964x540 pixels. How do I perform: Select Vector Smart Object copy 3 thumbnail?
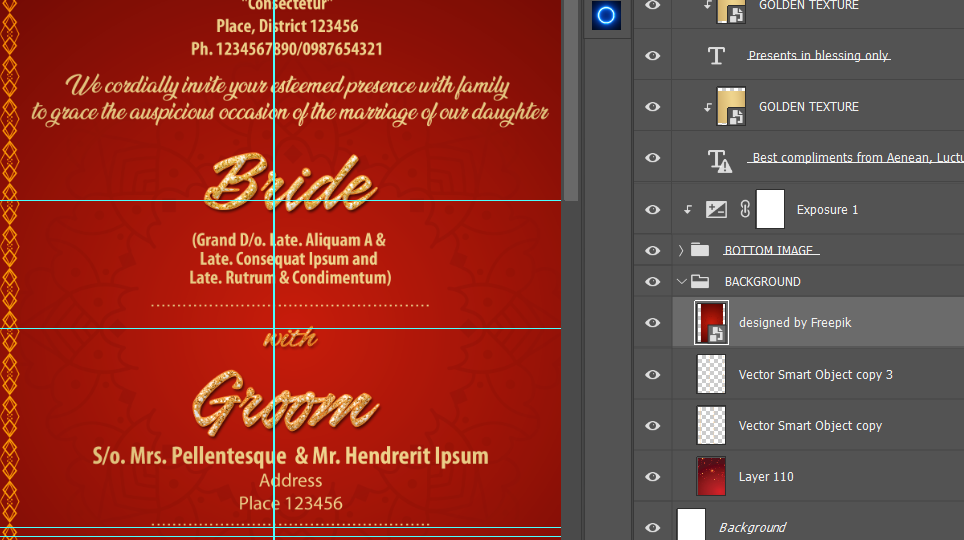pos(711,374)
